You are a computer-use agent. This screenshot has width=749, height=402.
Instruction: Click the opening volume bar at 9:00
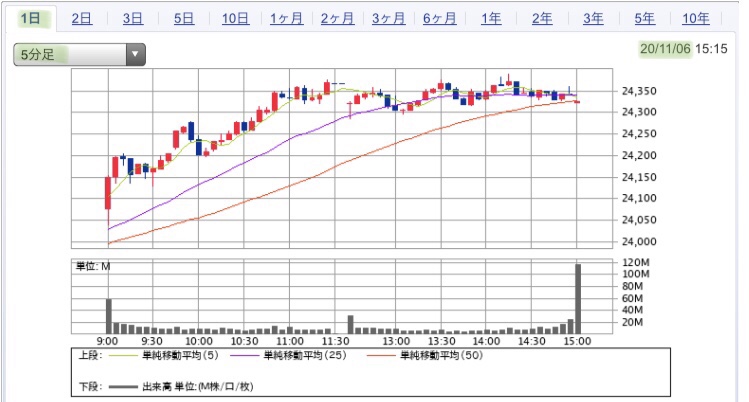point(108,316)
